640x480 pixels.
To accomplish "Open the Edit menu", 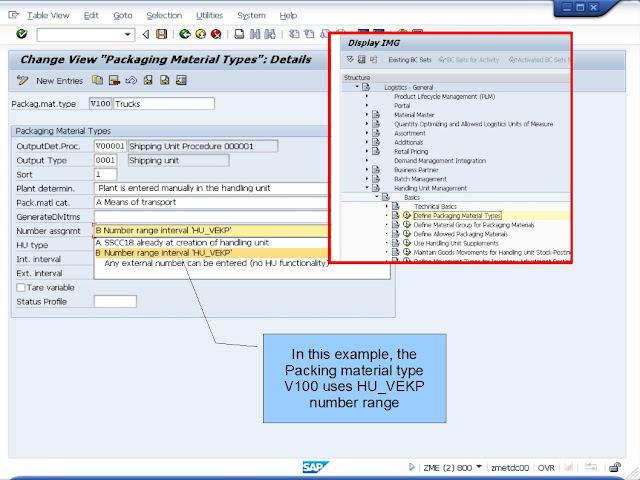I will [91, 16].
